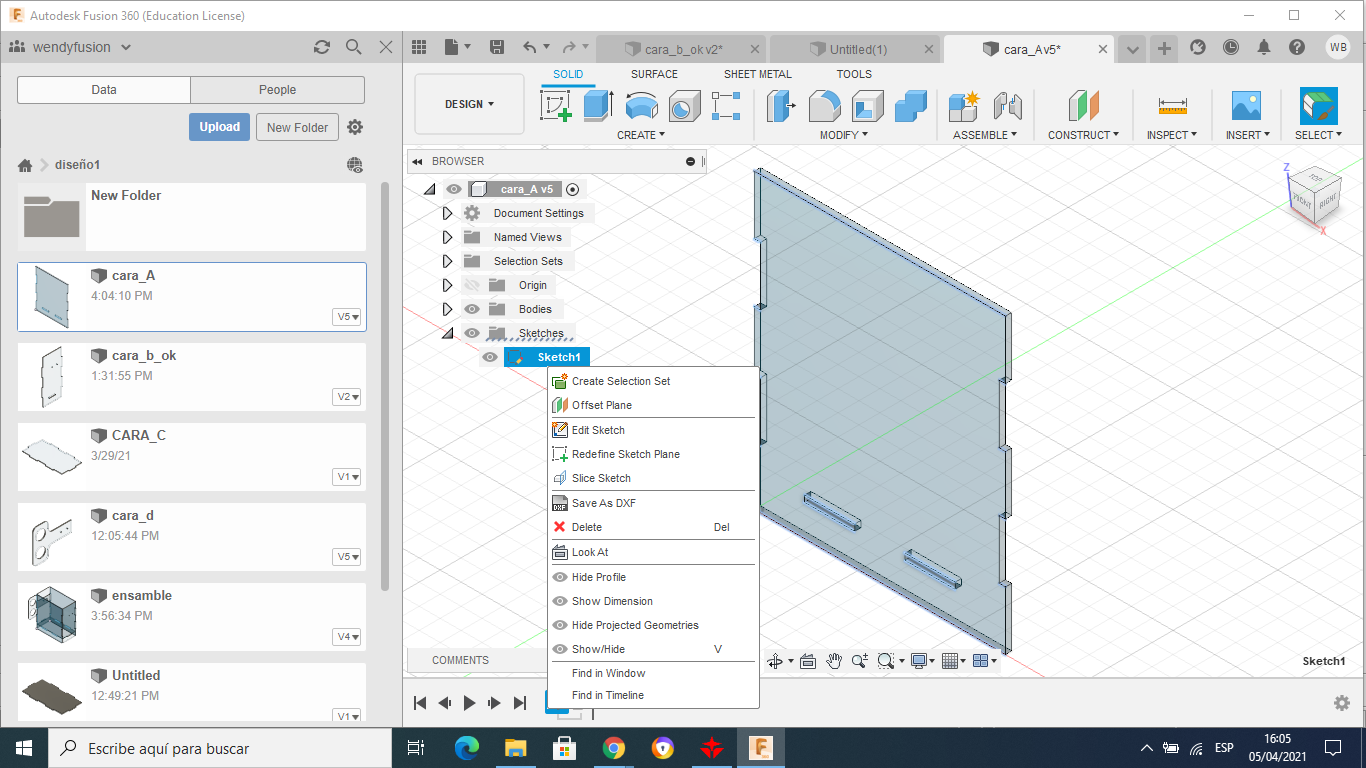Toggle visibility of Bodies folder
1366x768 pixels.
tap(472, 309)
